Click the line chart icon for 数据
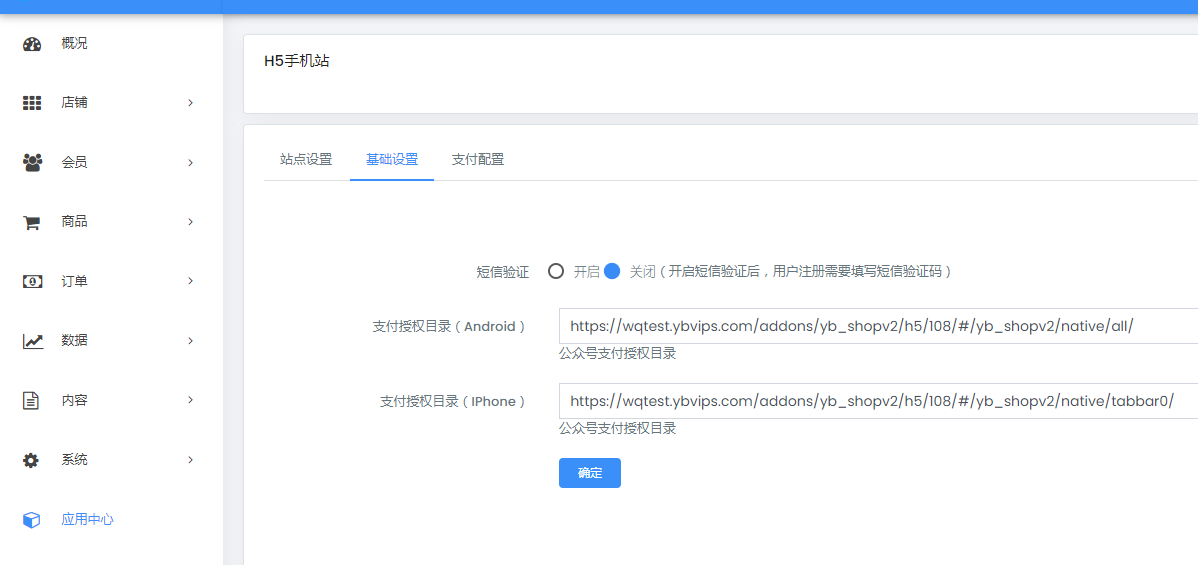Image resolution: width=1198 pixels, height=565 pixels. pos(32,341)
